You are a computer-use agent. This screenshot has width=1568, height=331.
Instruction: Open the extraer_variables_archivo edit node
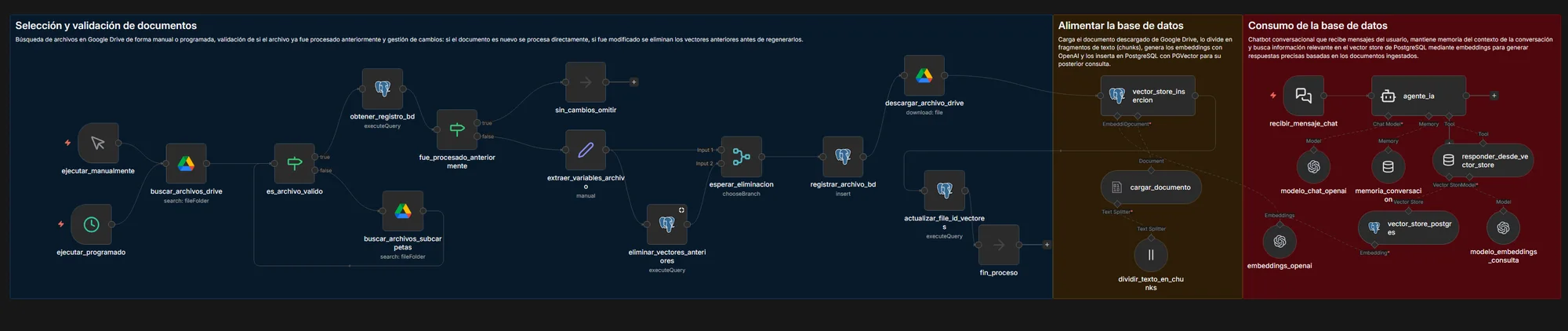click(x=586, y=150)
